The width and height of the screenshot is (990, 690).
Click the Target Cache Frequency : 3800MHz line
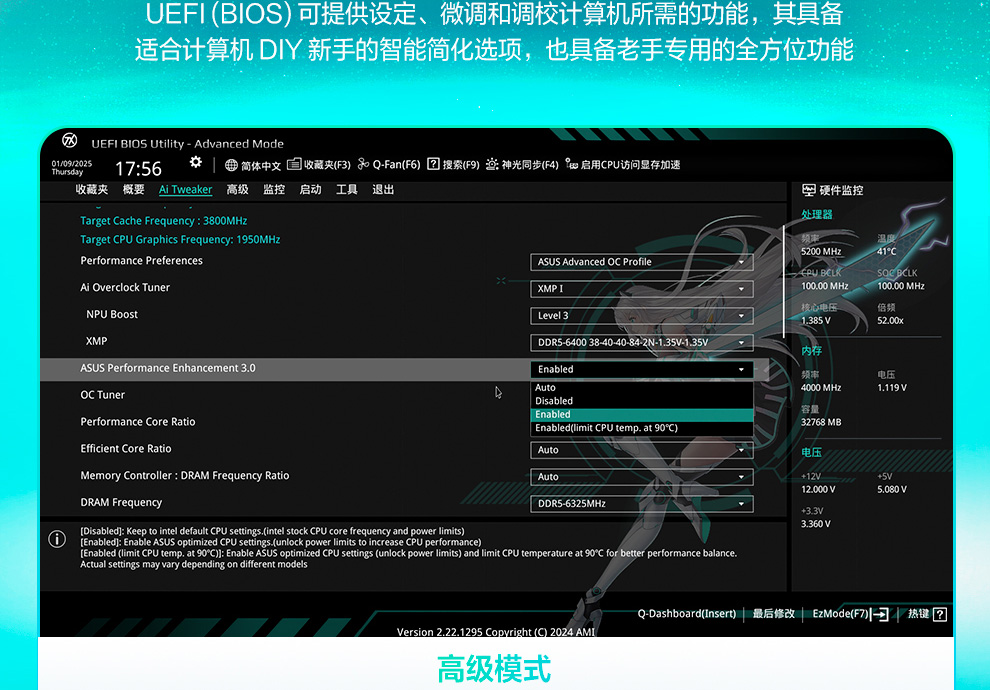click(164, 221)
